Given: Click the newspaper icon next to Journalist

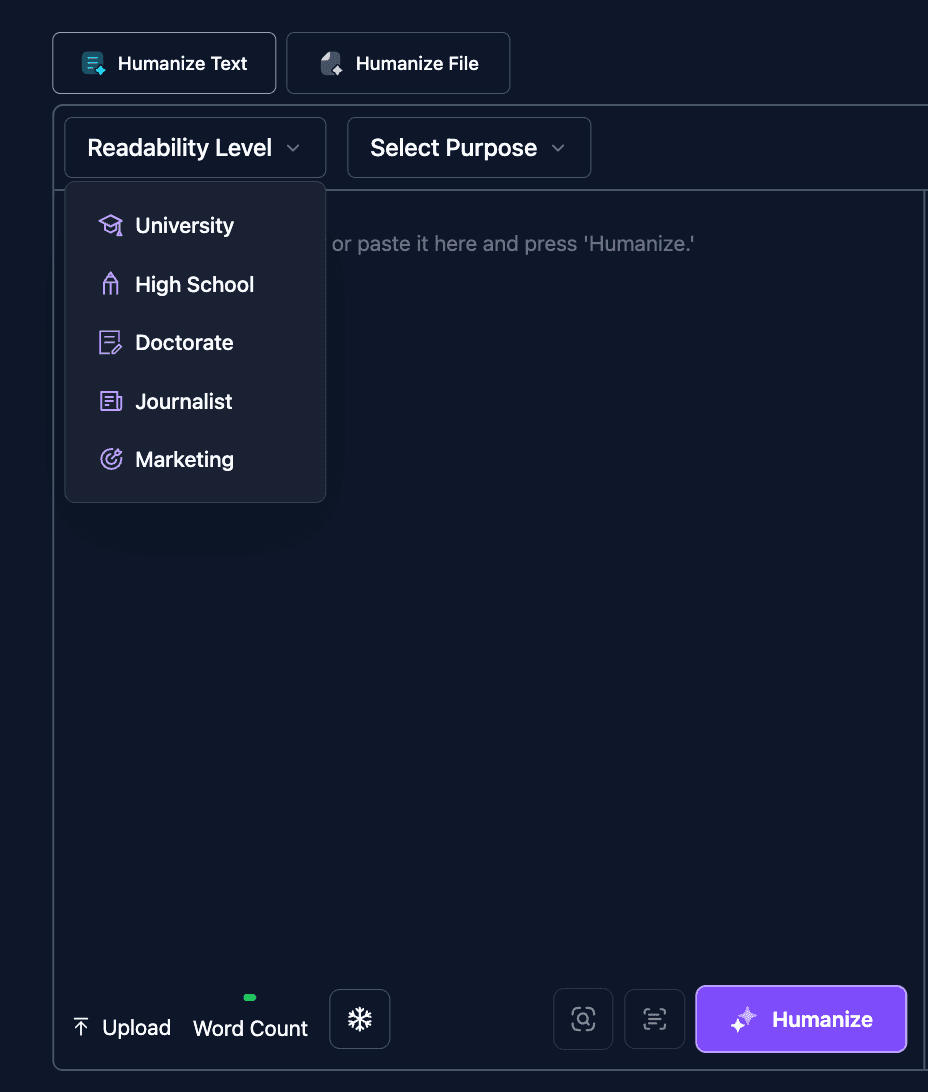Looking at the screenshot, I should click(x=110, y=401).
